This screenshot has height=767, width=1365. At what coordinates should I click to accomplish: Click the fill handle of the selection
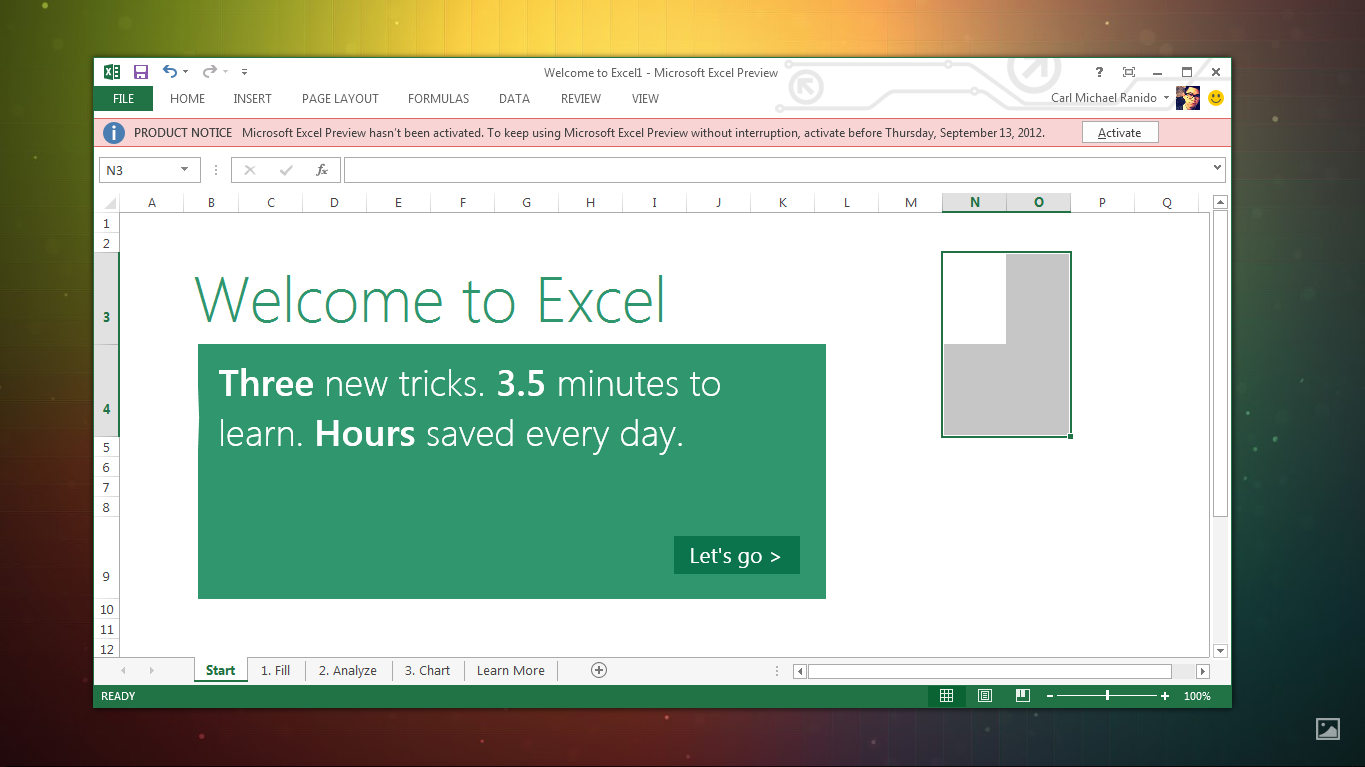(x=1071, y=437)
